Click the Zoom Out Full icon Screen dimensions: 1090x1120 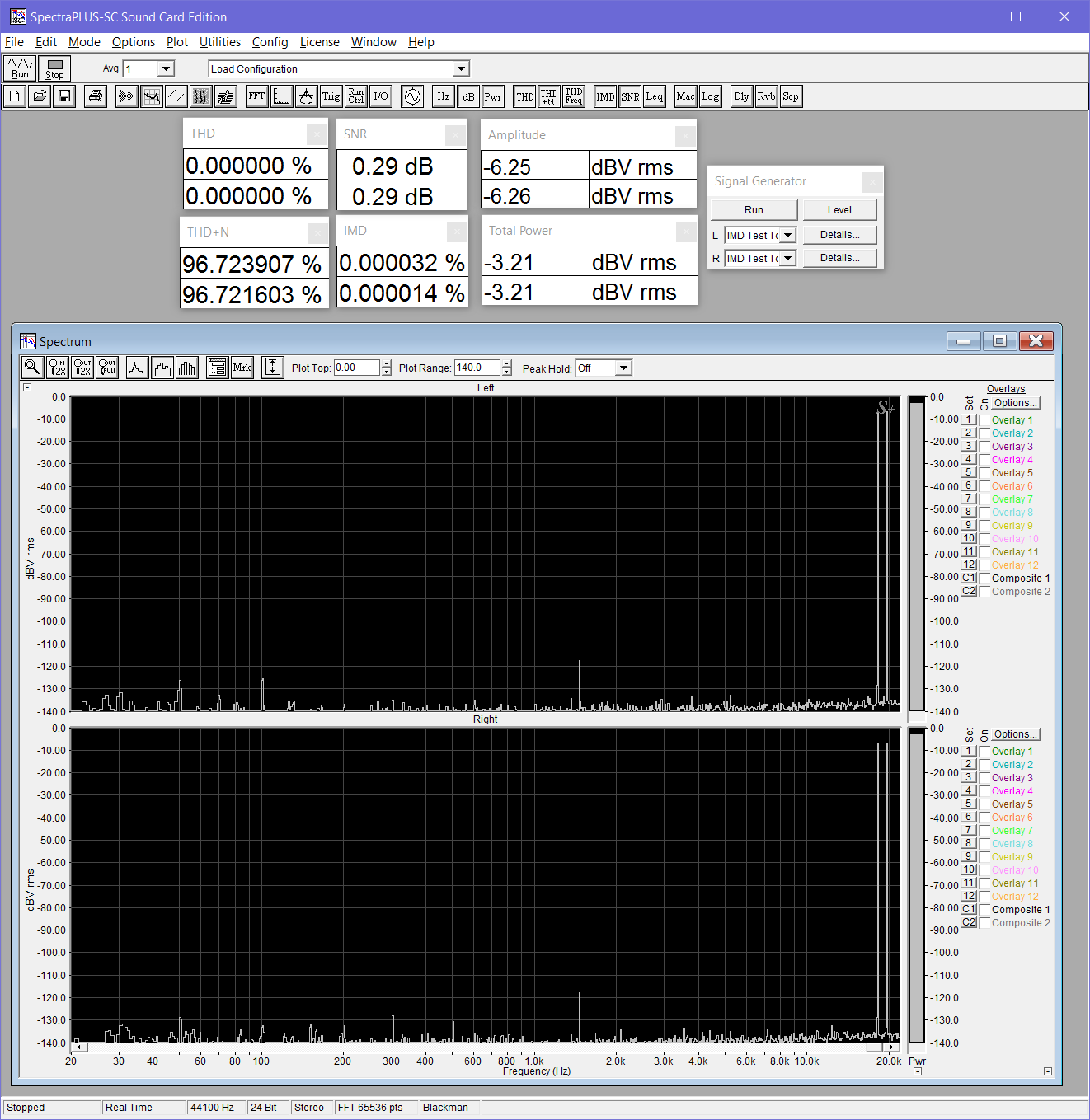pyautogui.click(x=107, y=368)
